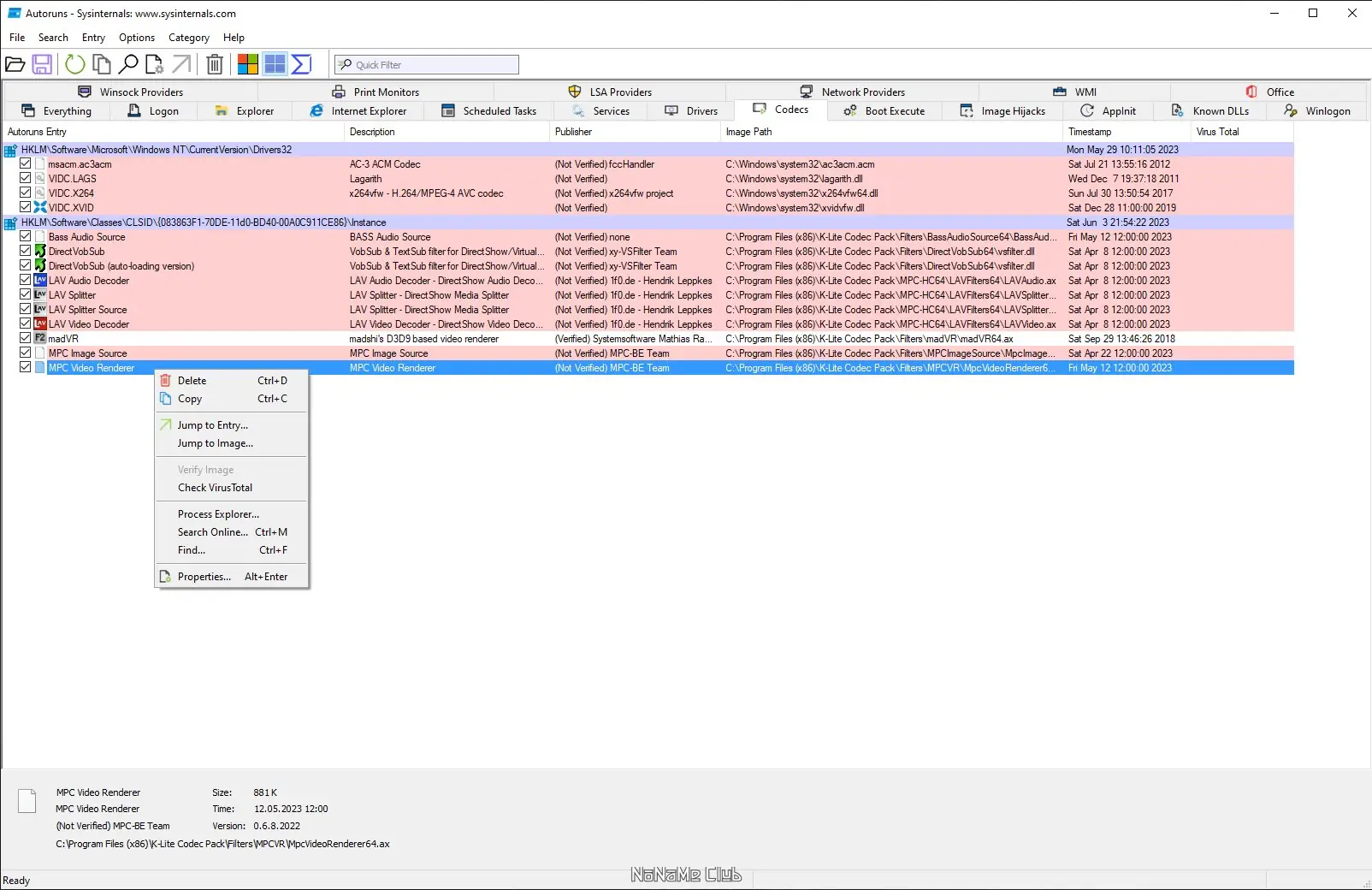This screenshot has height=890, width=1372.
Task: Open the Help menu
Action: pyautogui.click(x=234, y=38)
